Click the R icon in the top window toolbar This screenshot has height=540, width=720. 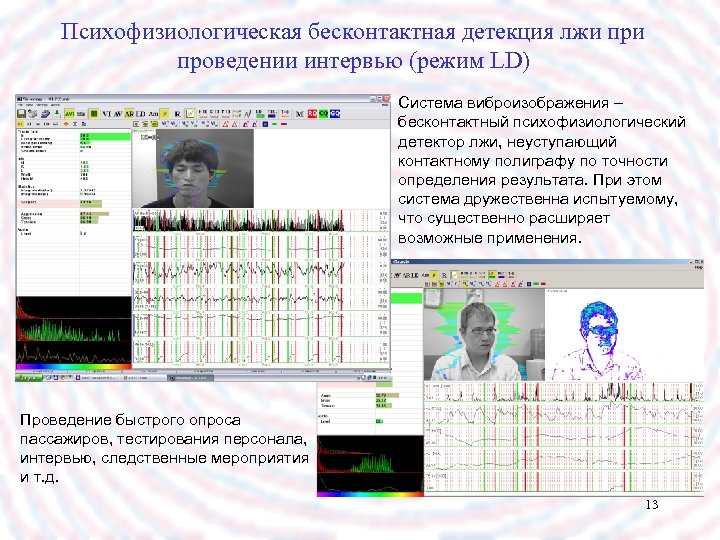coord(177,114)
